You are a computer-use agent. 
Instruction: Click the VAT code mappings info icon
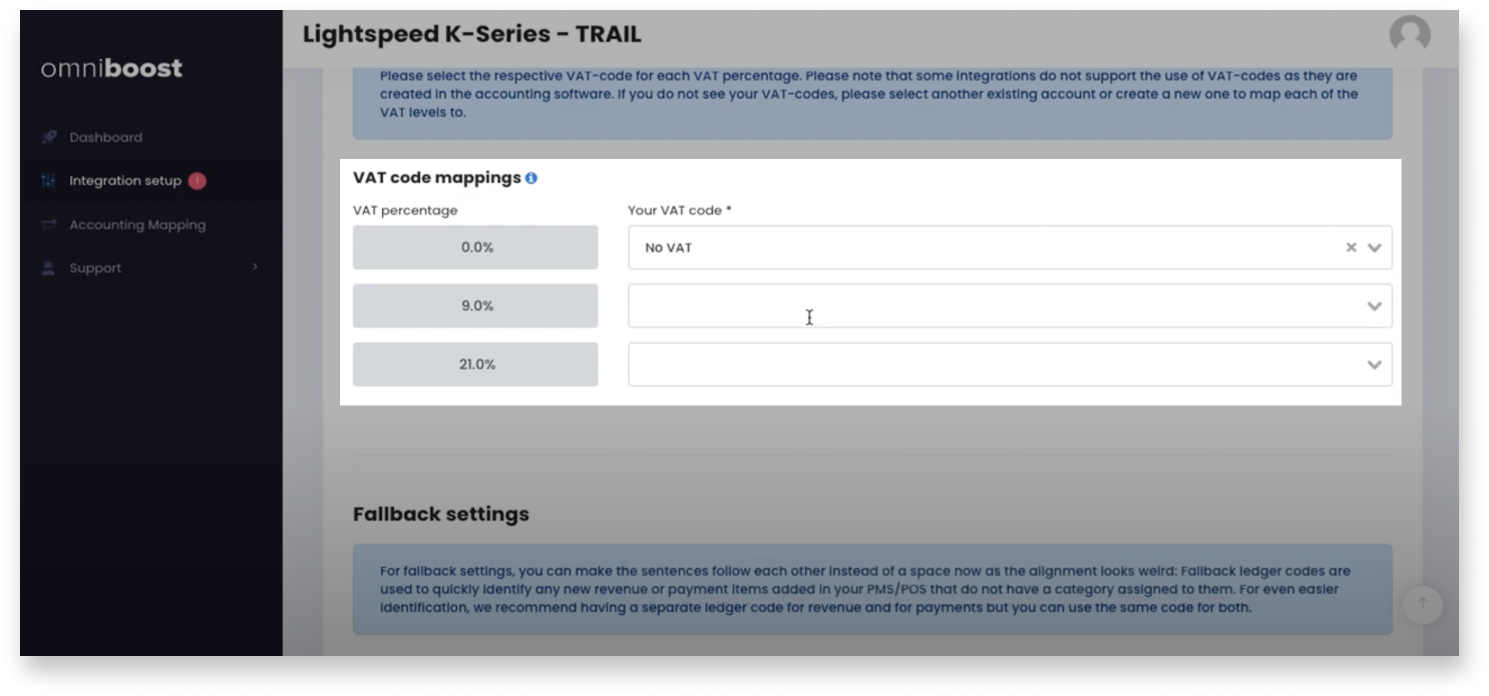[531, 178]
